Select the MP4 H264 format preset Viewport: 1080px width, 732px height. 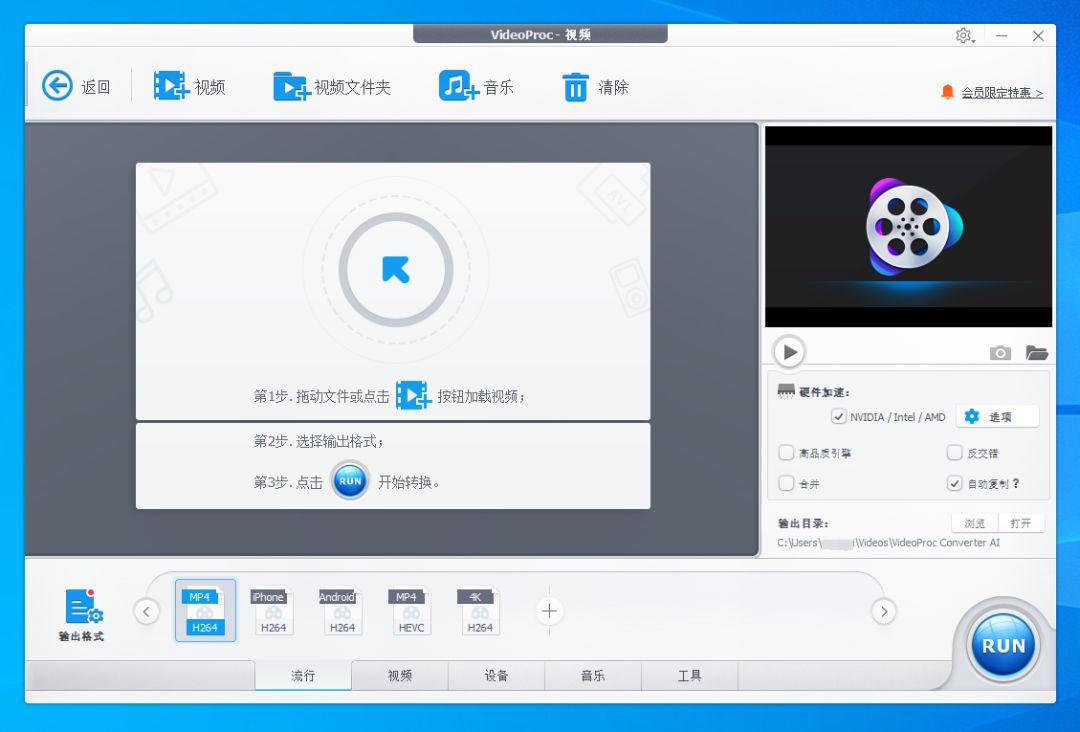[x=205, y=610]
